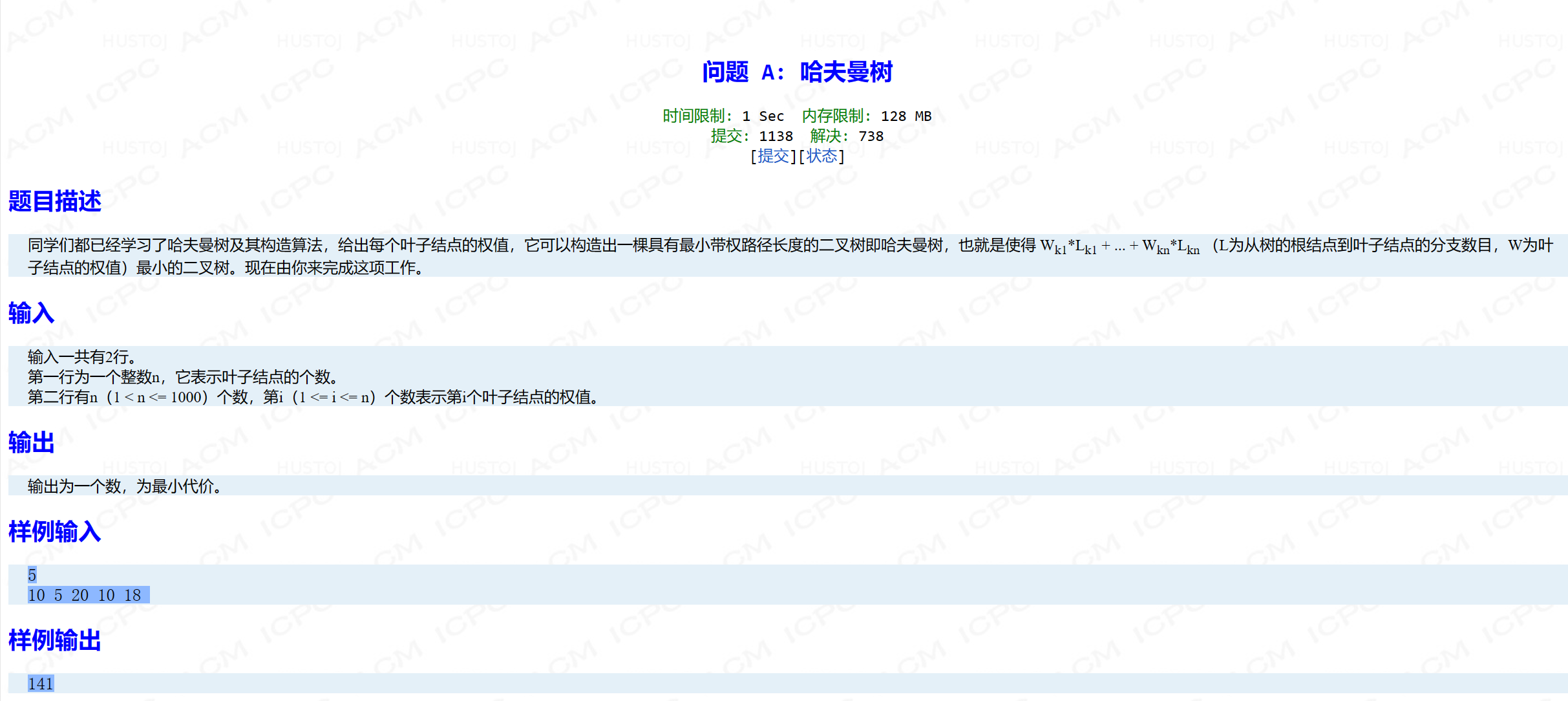Click the 128 MB memory value
Screen dimensions: 1568x701
906,116
